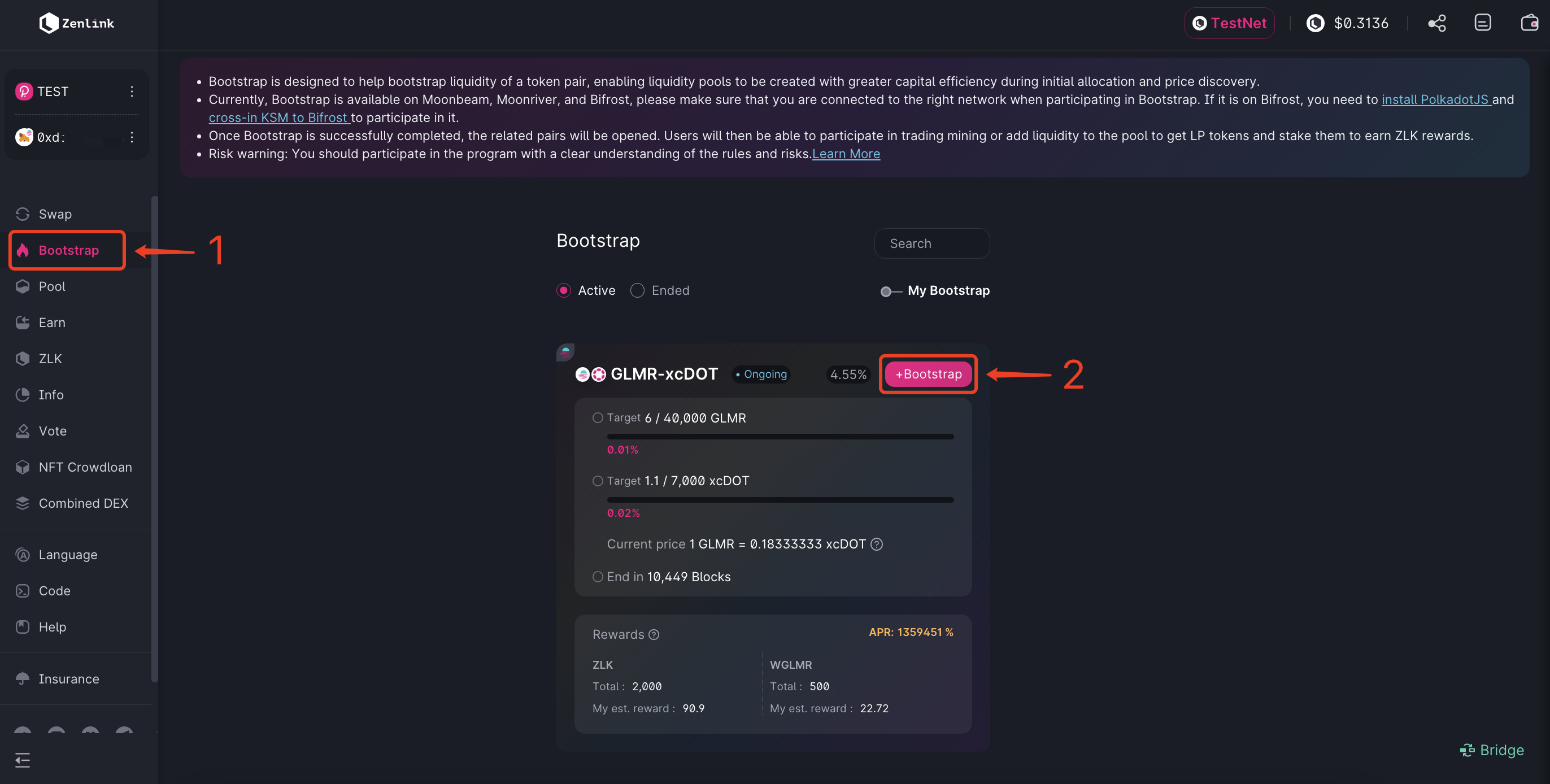Click the Bootstrap Search field
Viewport: 1550px width, 784px height.
(x=931, y=243)
